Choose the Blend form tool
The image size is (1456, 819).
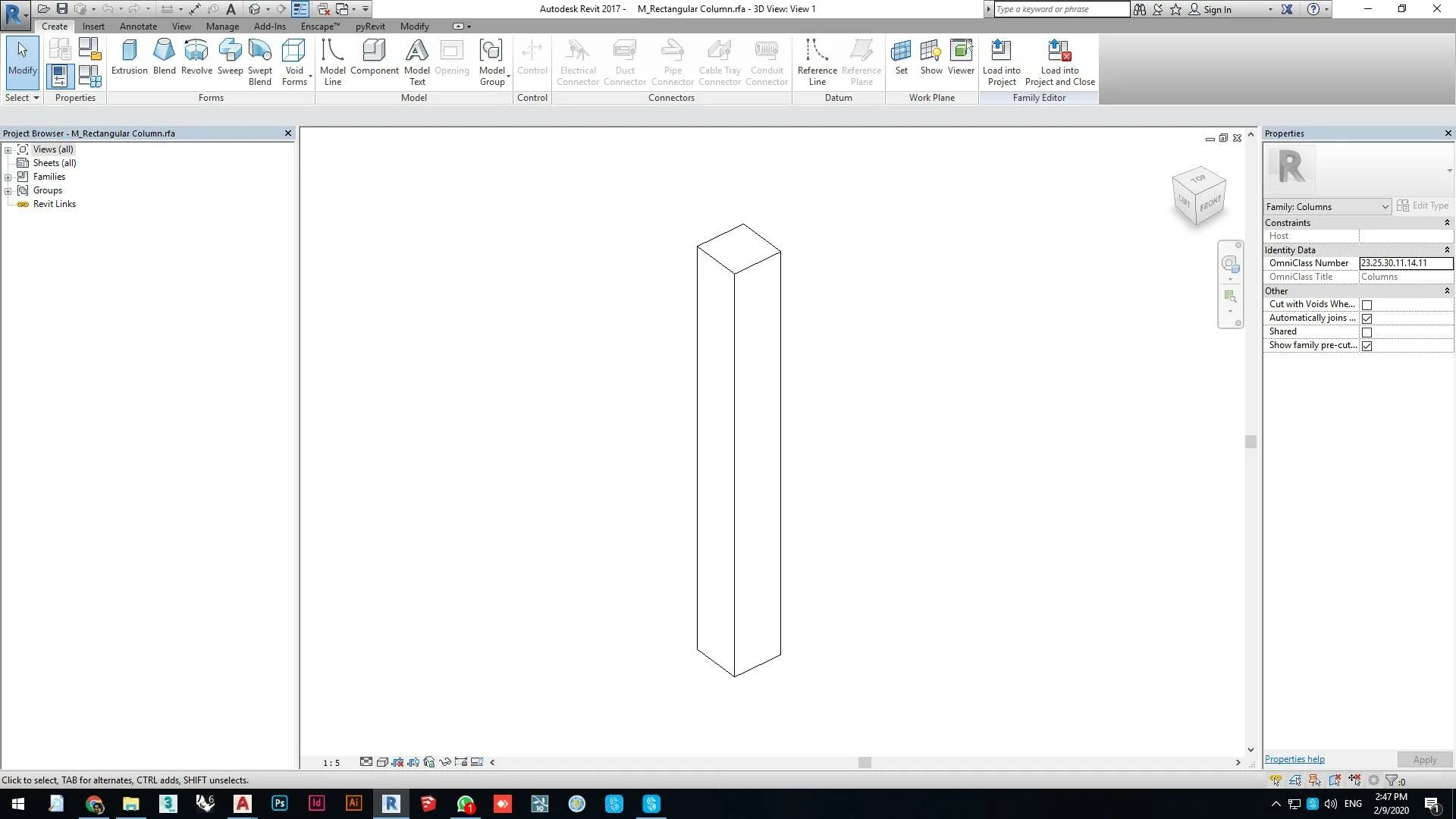pos(164,58)
